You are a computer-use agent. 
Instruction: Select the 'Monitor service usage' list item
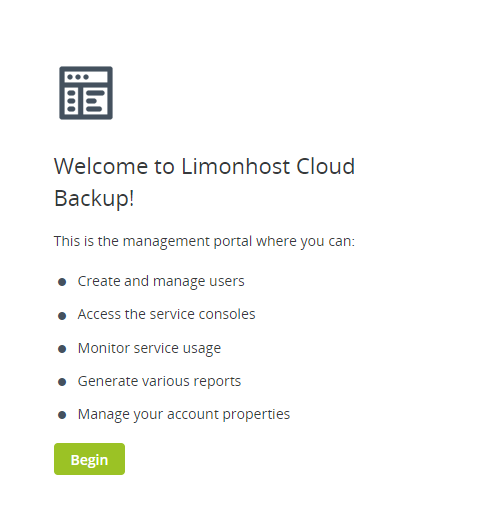point(149,348)
